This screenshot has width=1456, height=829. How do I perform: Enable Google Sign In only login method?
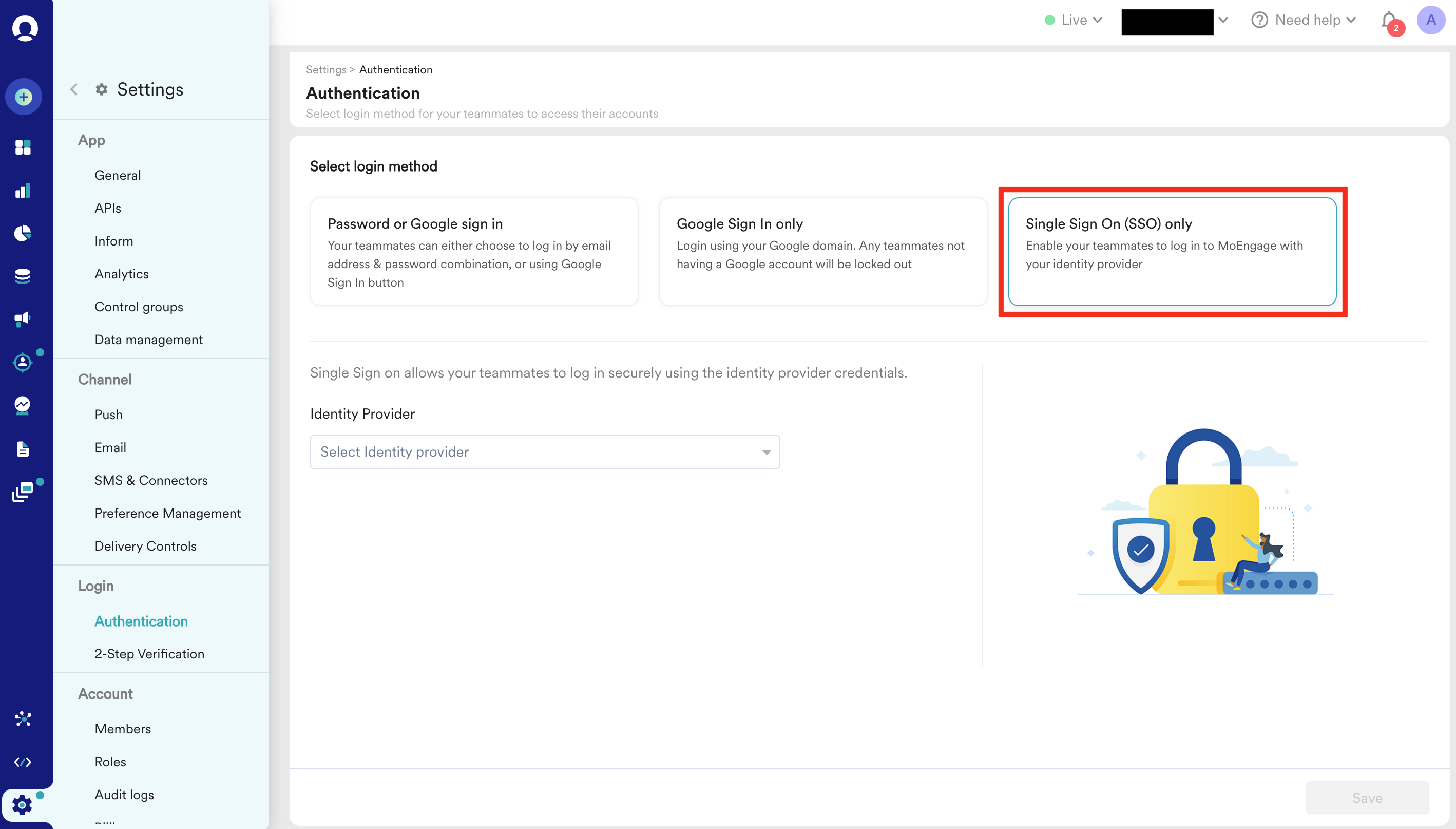(x=823, y=251)
